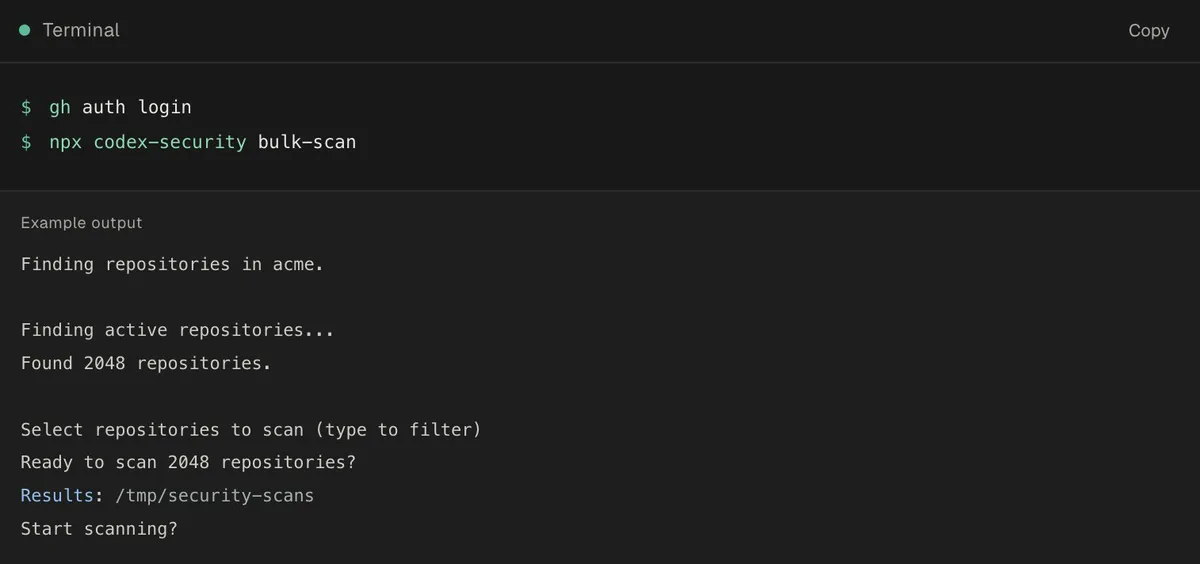Click '(type to filter)' hint text
Viewport: 1200px width, 564px height.
[398, 430]
